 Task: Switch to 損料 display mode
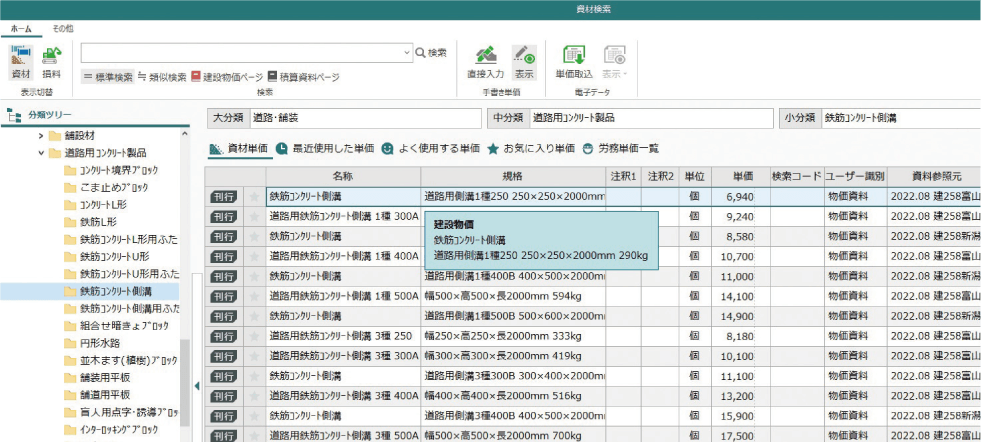coord(52,62)
